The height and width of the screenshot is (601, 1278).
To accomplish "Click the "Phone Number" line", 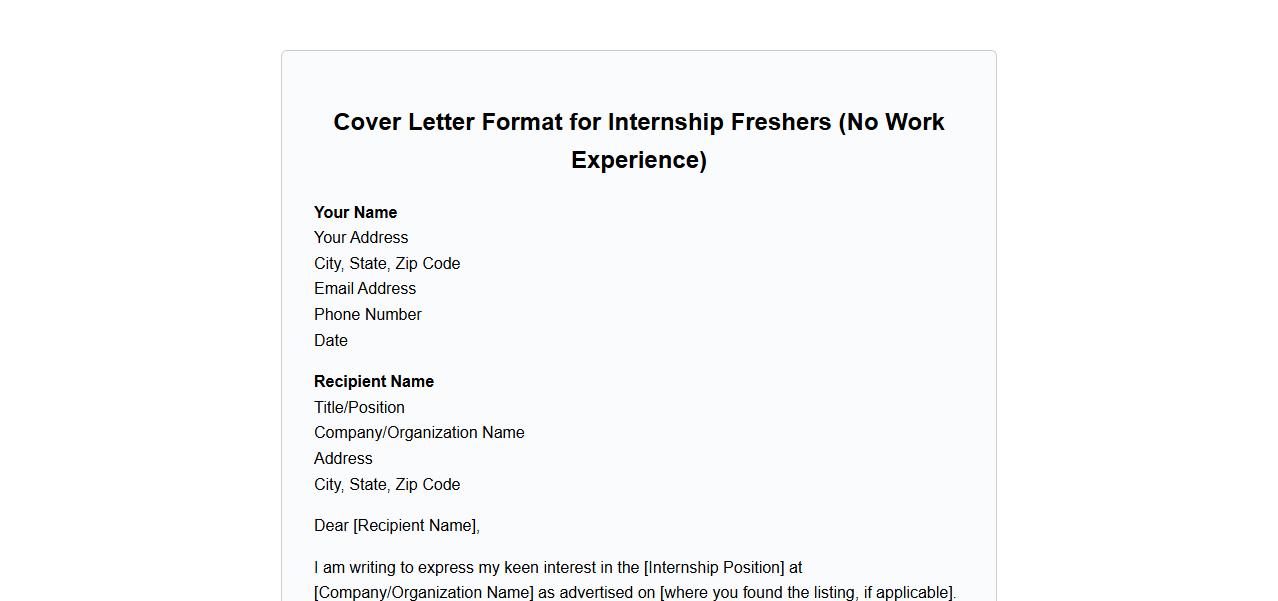I will pos(368,315).
